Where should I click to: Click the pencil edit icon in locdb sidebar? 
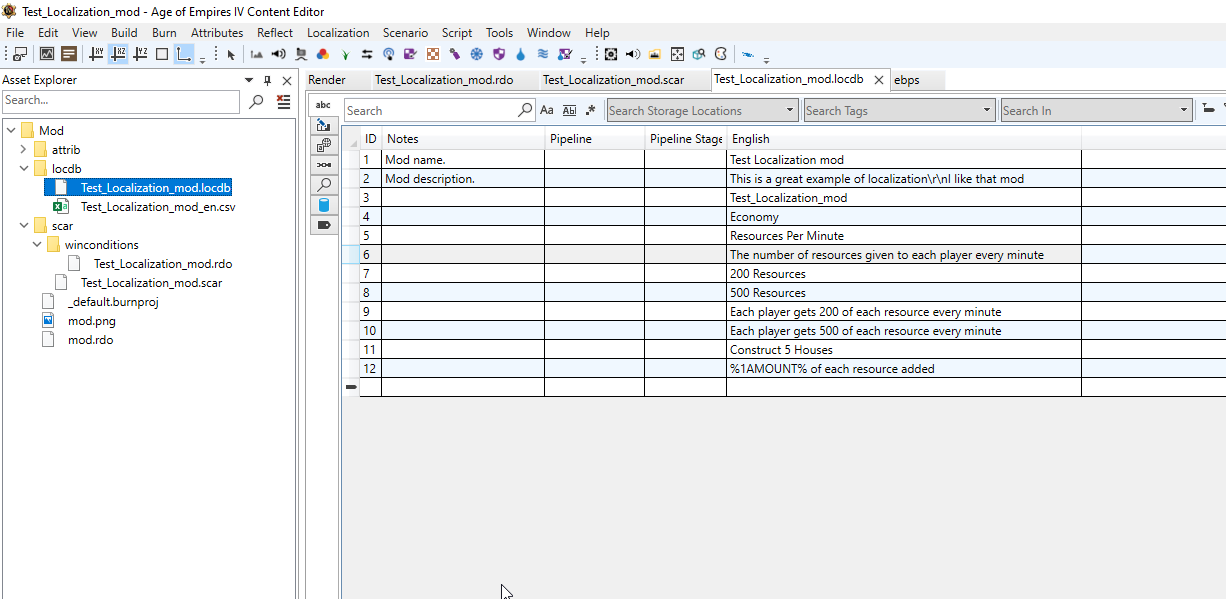323,125
